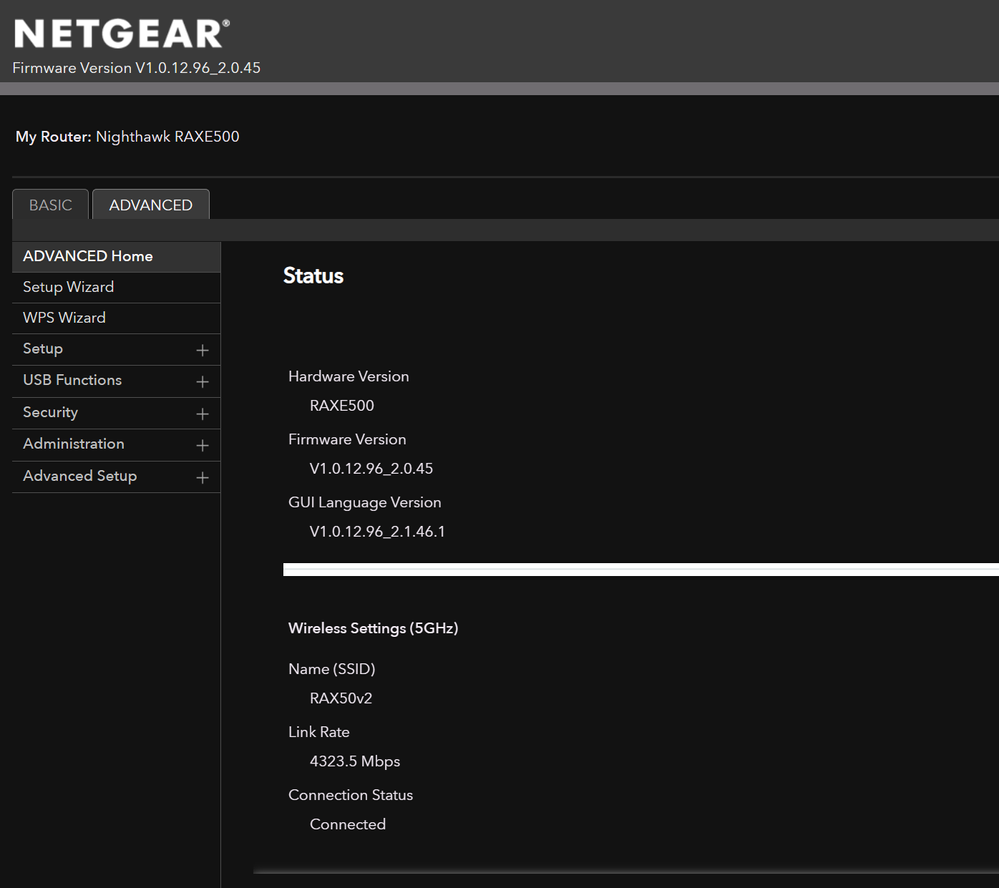
Task: Click the plus icon beside Security
Action: (202, 414)
